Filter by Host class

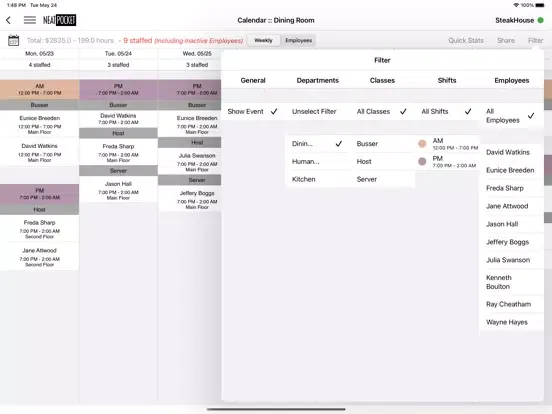(384, 162)
